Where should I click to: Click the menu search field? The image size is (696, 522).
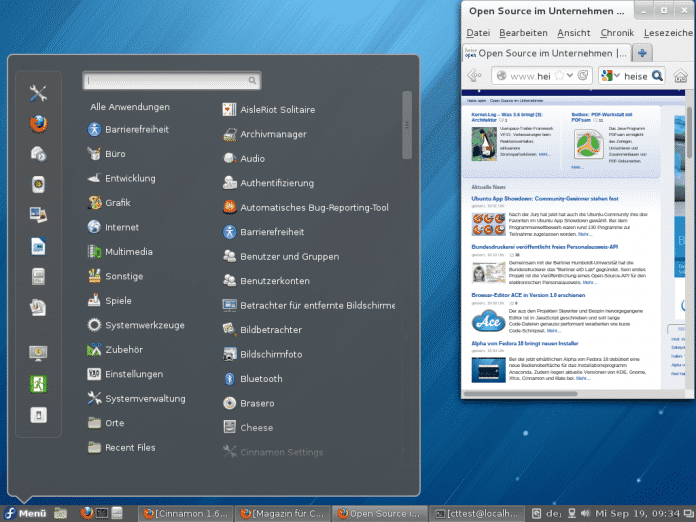(172, 80)
